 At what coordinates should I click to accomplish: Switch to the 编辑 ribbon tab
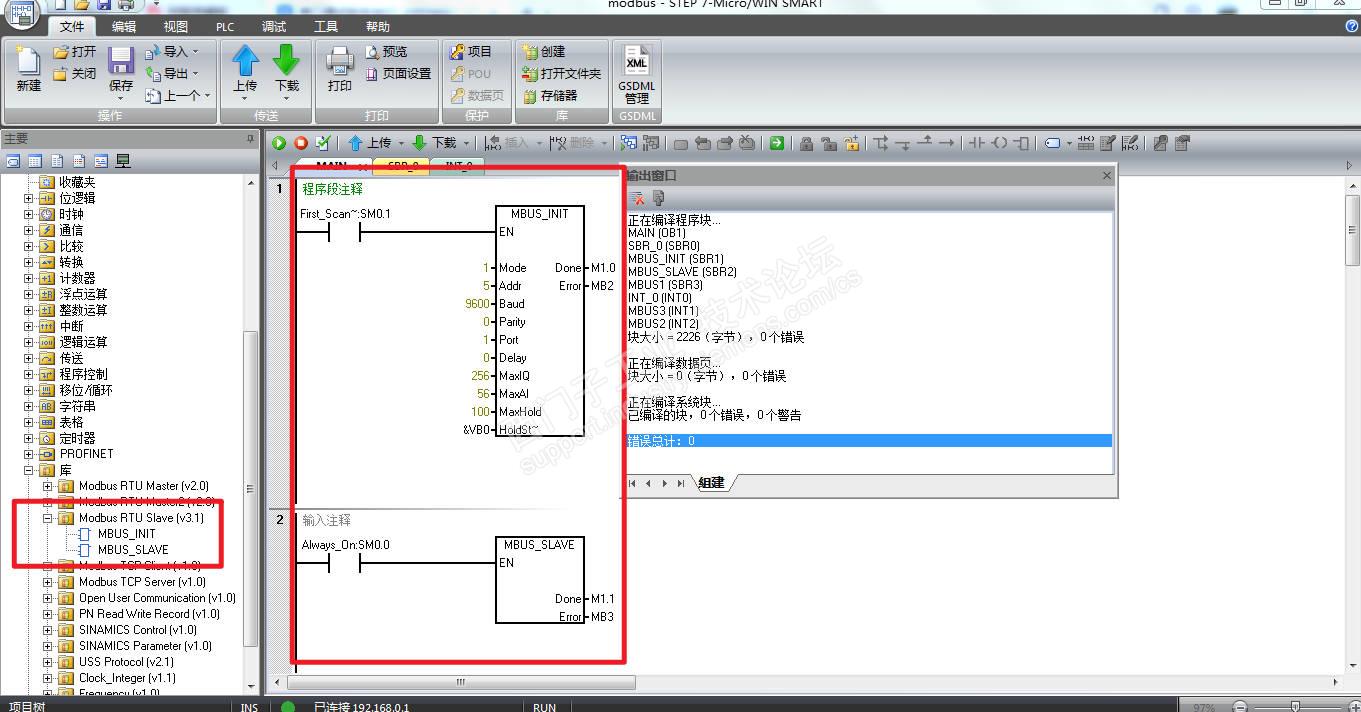(124, 27)
